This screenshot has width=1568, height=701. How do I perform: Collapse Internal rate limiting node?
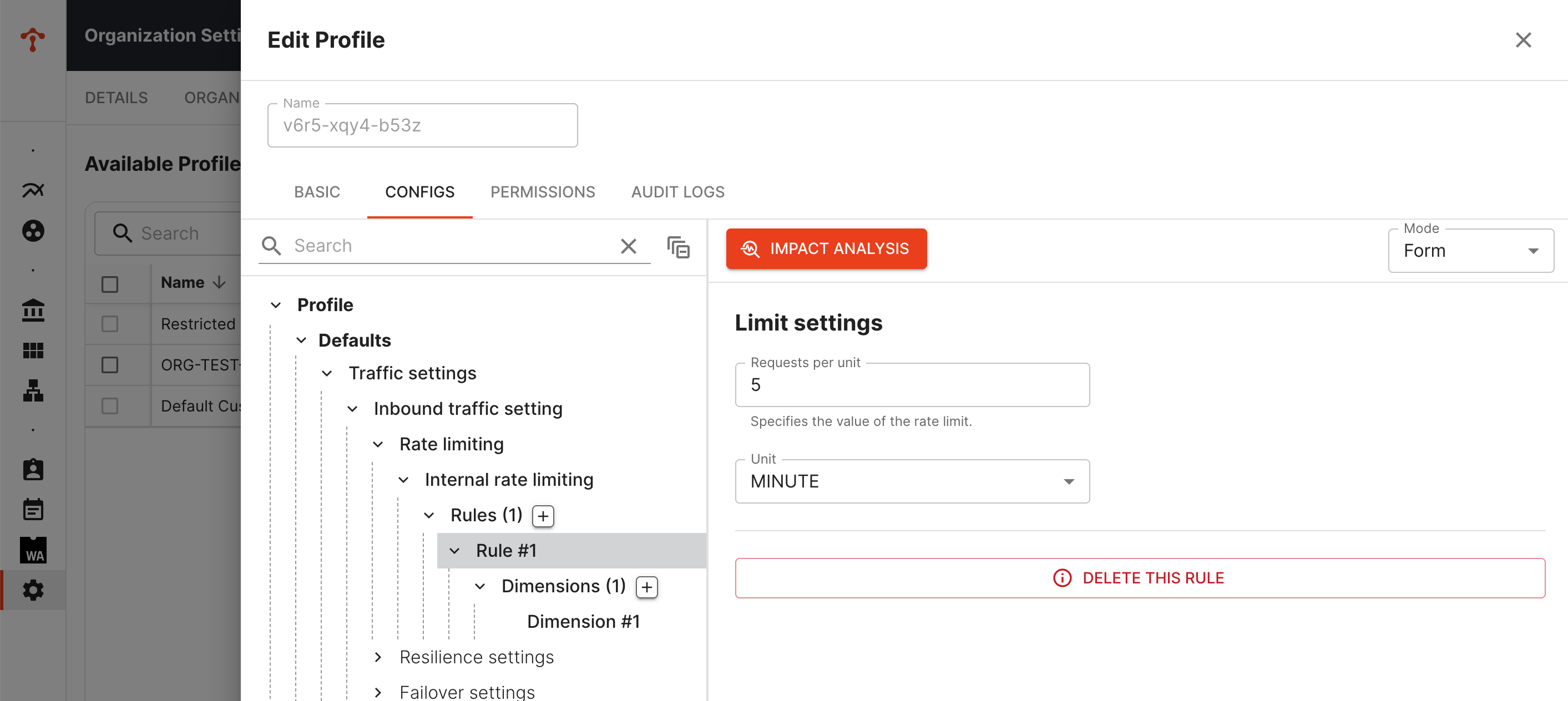[x=403, y=480]
